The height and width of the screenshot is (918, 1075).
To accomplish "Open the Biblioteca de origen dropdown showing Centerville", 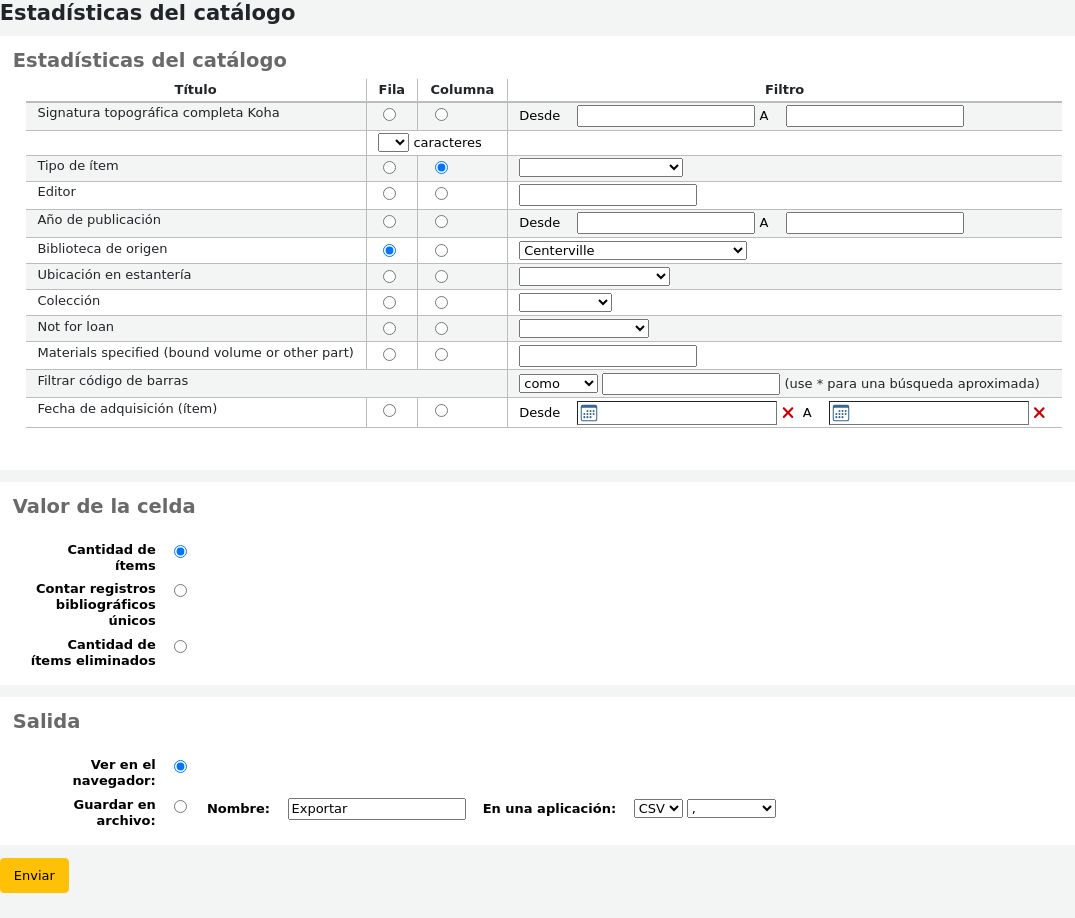I will coord(632,251).
